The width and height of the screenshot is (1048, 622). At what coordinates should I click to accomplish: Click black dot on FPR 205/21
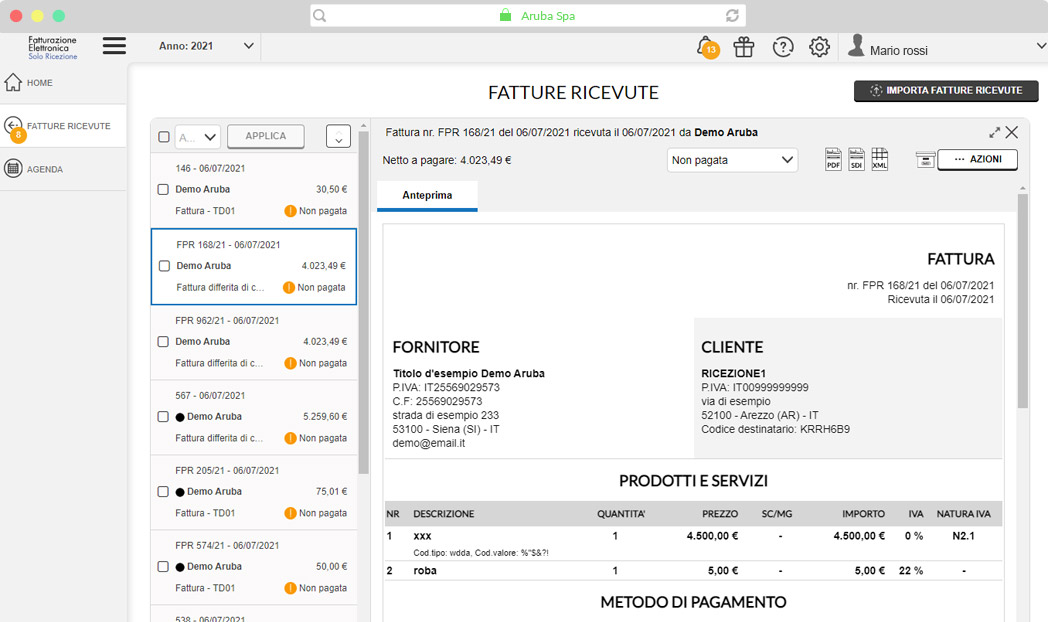(x=180, y=492)
